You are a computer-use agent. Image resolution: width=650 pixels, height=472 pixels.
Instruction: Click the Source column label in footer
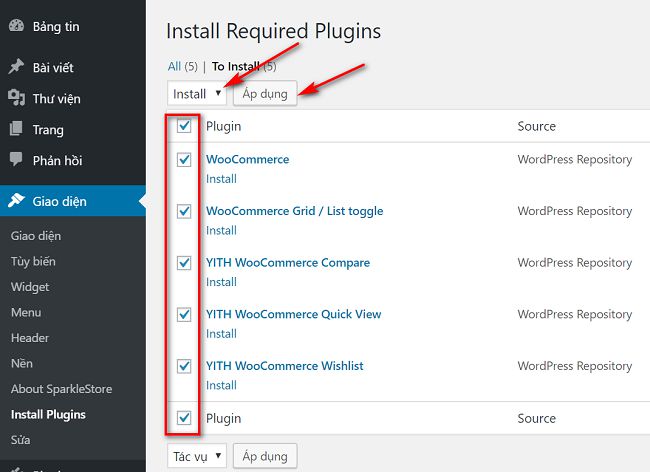coord(536,418)
